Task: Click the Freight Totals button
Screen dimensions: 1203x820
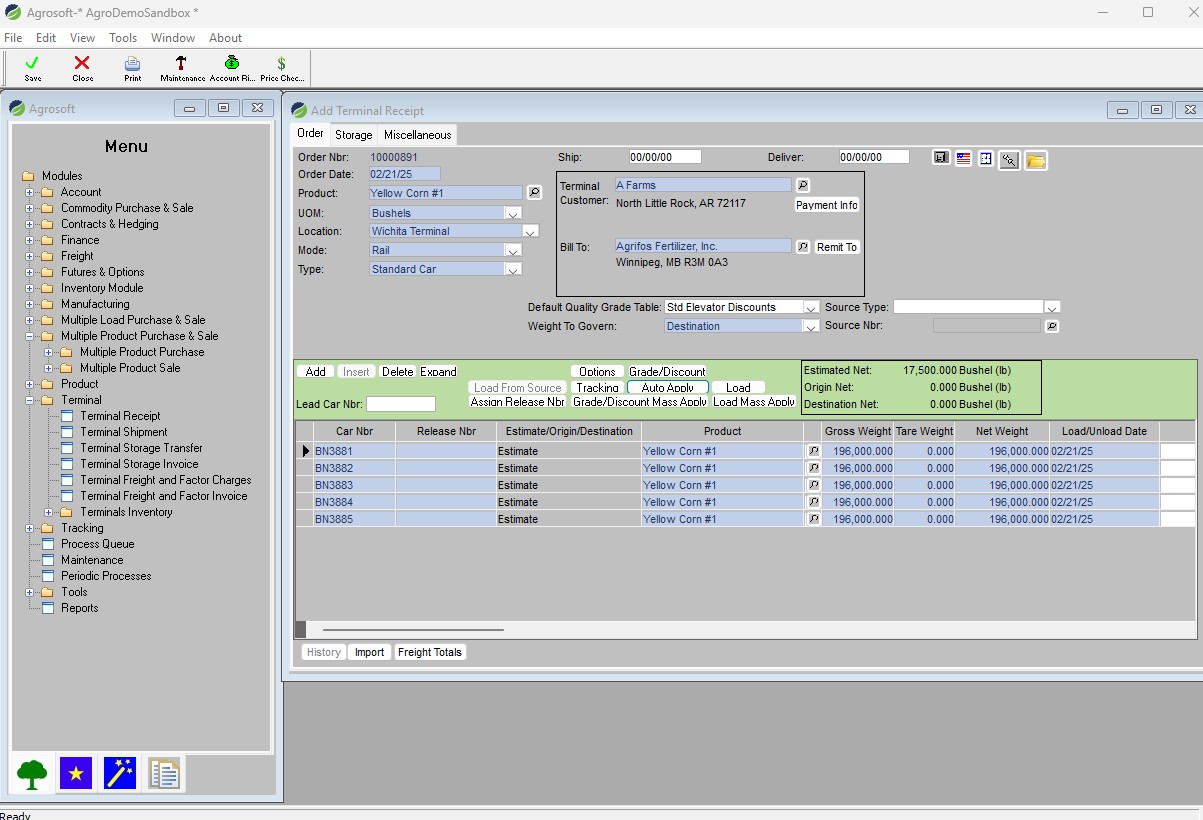Action: (x=430, y=652)
